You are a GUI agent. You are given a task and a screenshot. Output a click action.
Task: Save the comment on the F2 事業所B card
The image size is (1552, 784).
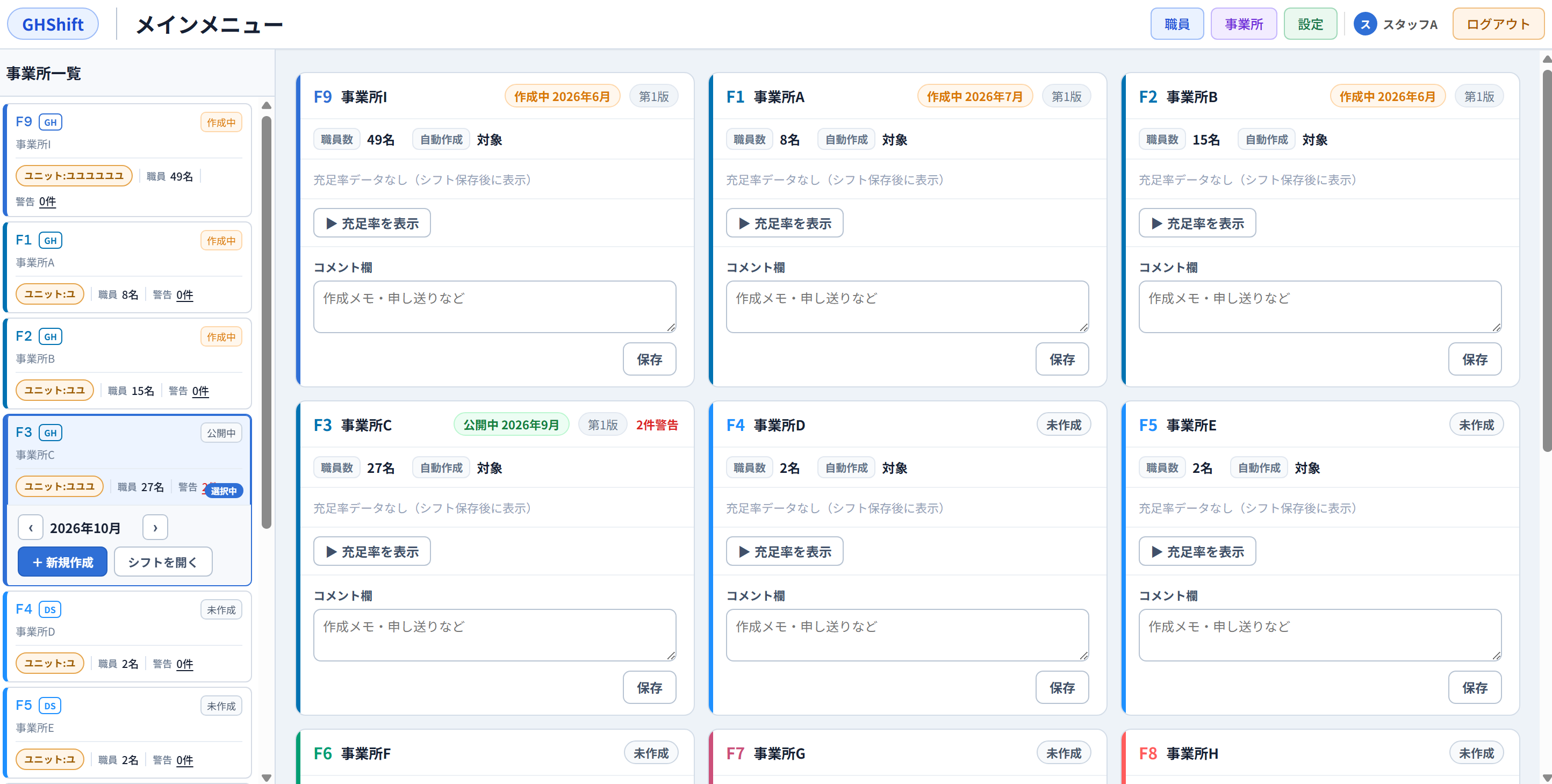click(x=1475, y=359)
